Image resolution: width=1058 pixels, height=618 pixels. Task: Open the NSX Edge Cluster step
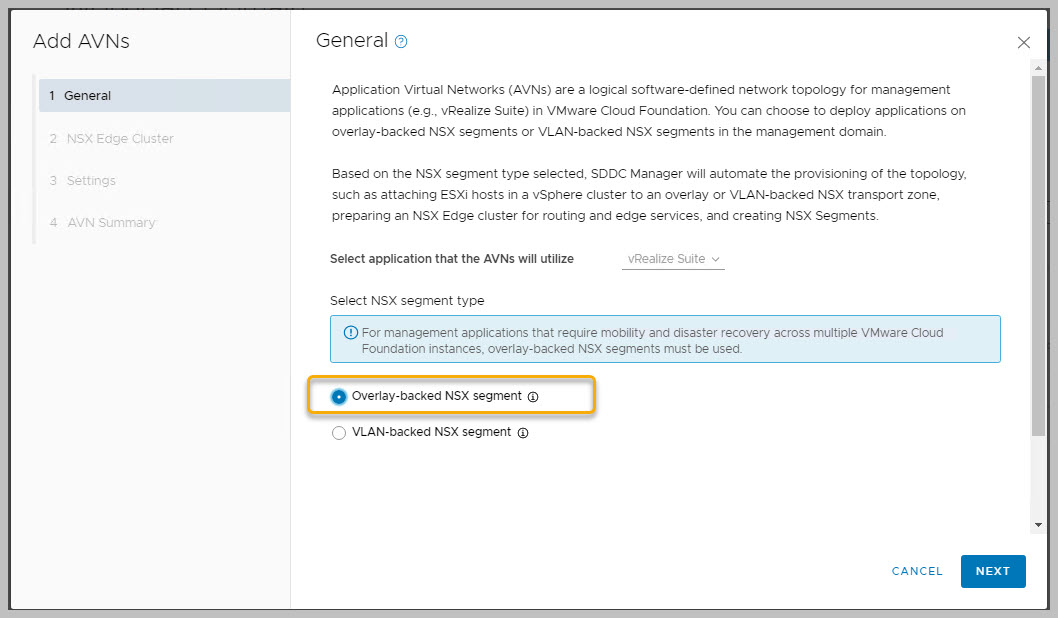[x=120, y=138]
